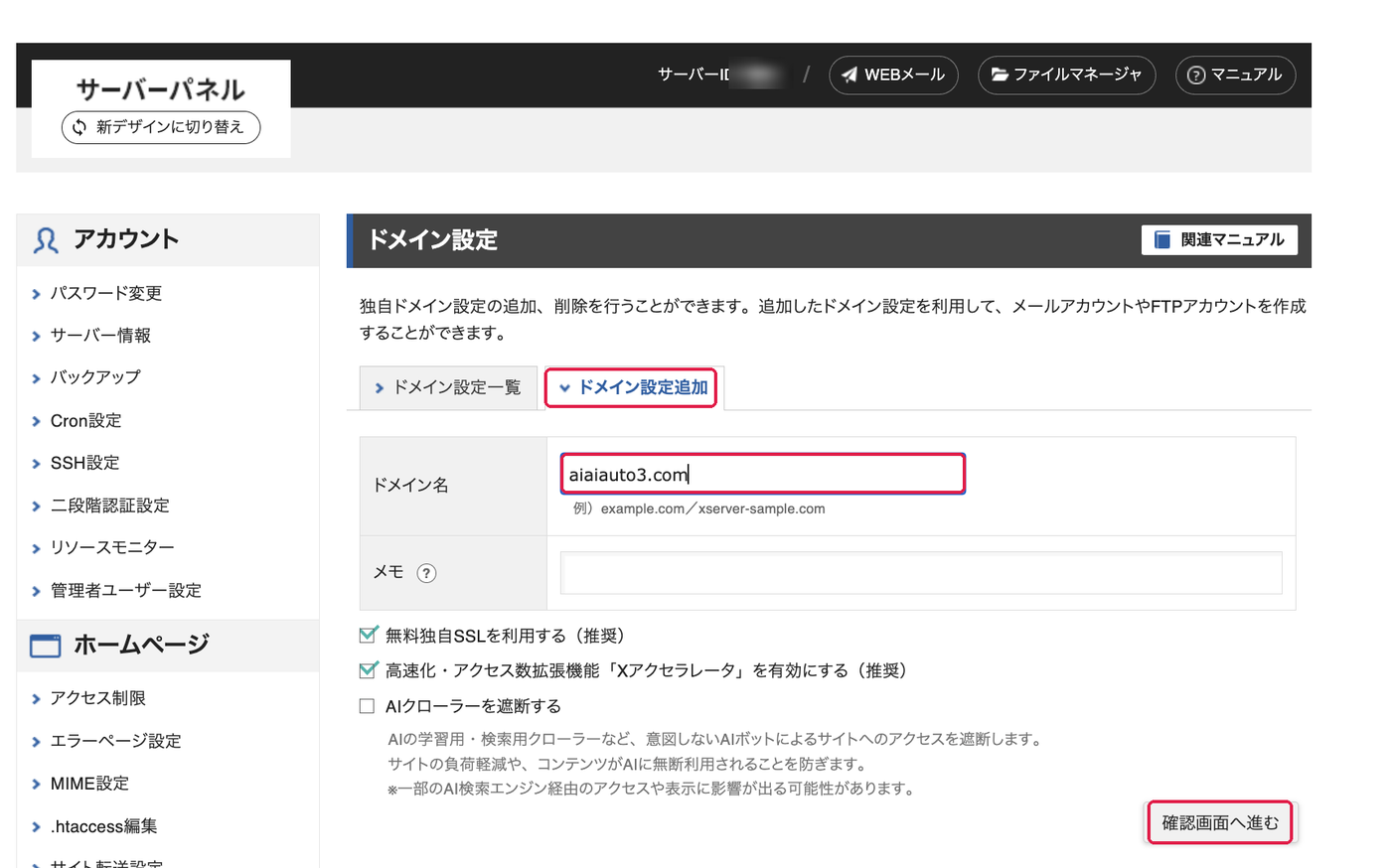Click the folder icon of ファイルマネージャ
This screenshot has height=868, width=1391.
point(1000,74)
